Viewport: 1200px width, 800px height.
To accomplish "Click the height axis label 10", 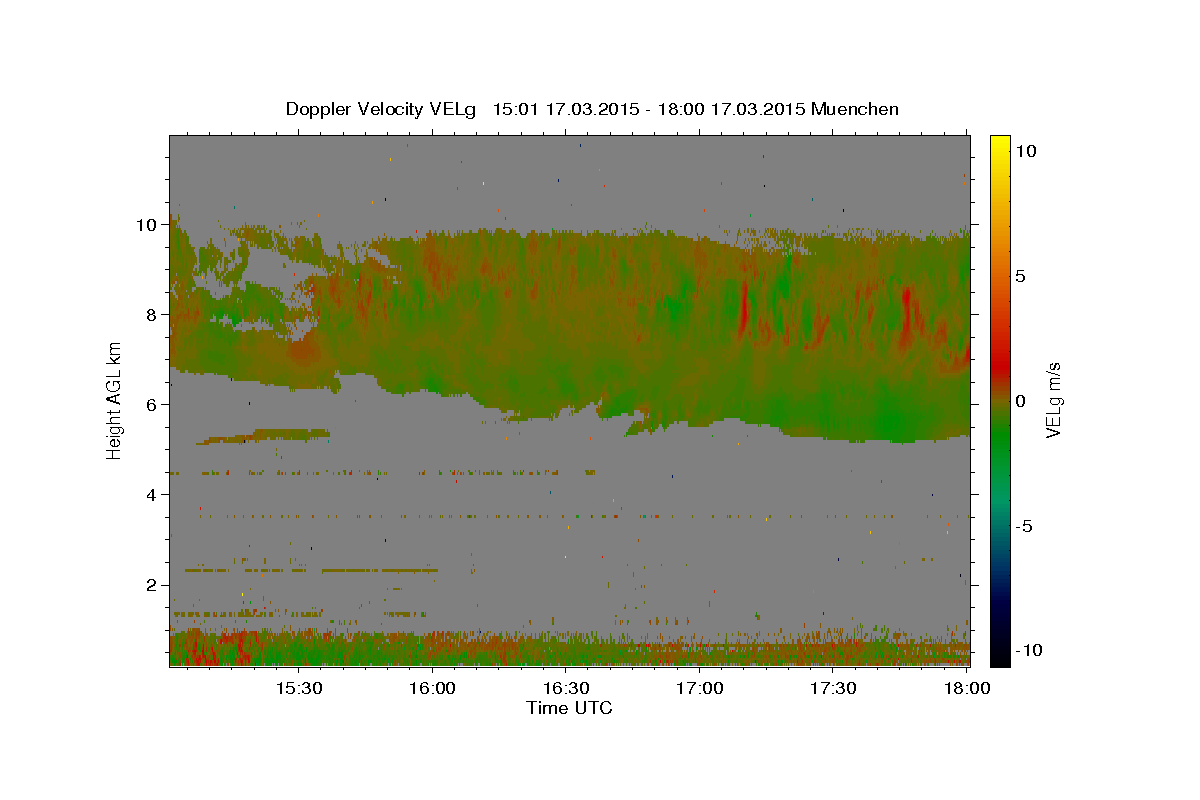I will tap(148, 225).
